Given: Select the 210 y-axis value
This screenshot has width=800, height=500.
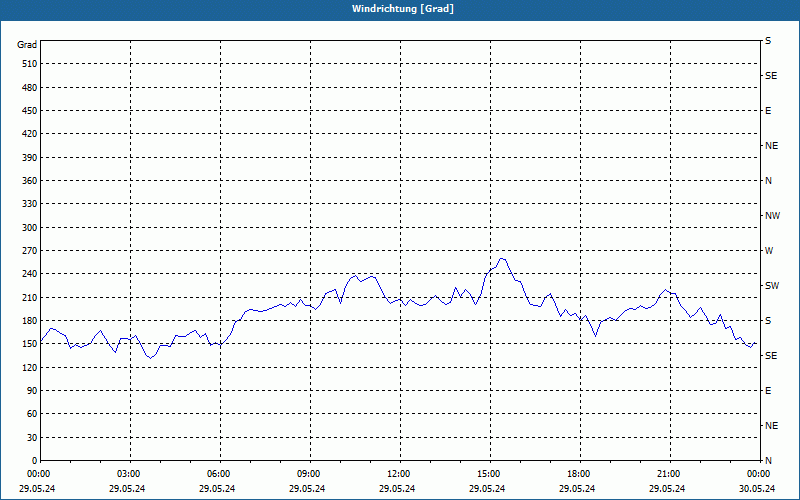Looking at the screenshot, I should 30,297.
